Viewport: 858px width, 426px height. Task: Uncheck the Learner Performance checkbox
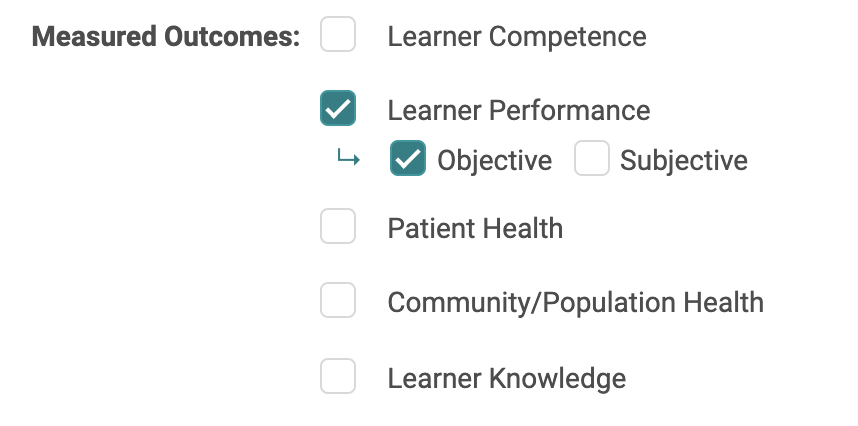(338, 108)
